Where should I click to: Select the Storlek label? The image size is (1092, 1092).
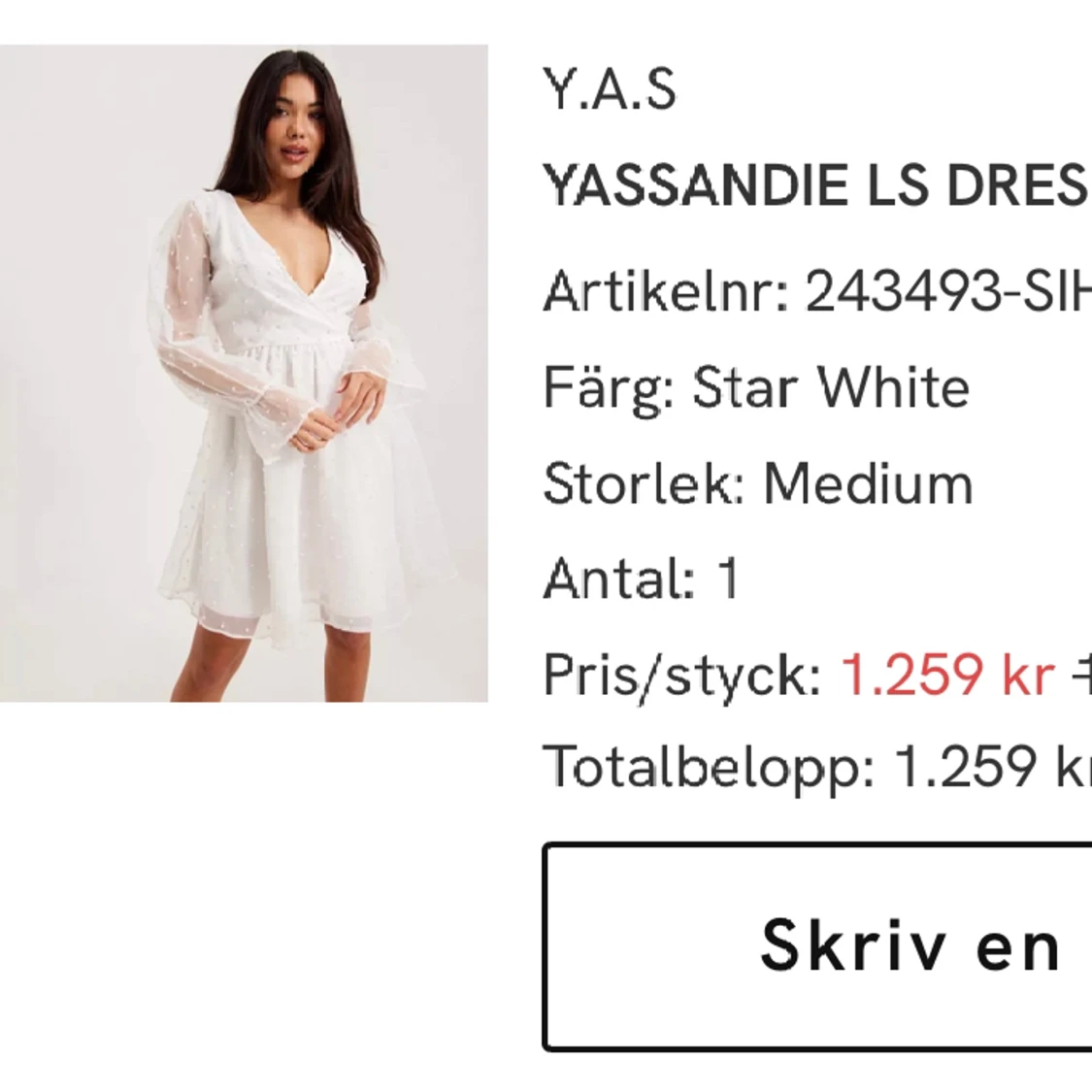645,483
